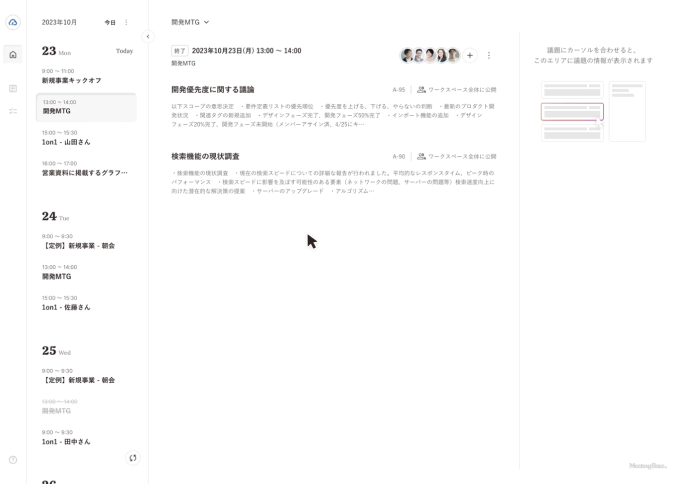Click the participant avatars group
The width and height of the screenshot is (682, 484).
pos(430,56)
